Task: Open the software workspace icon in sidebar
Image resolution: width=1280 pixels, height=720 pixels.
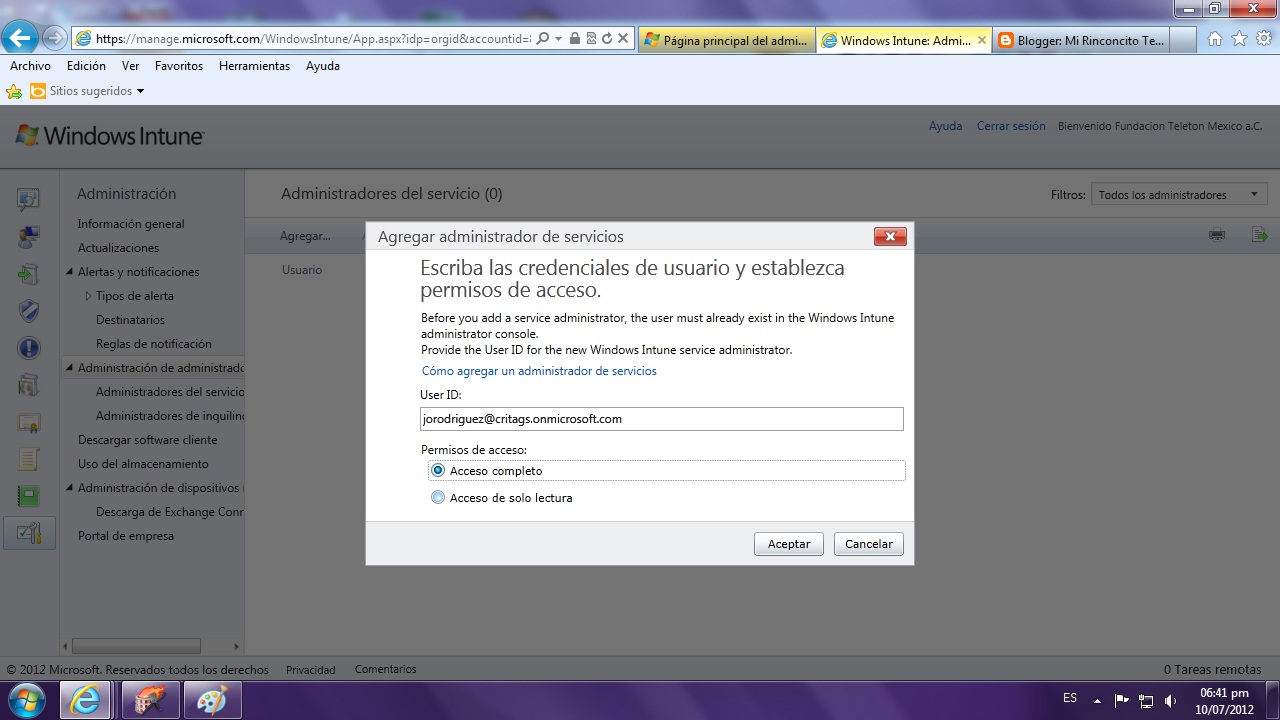Action: tap(29, 385)
